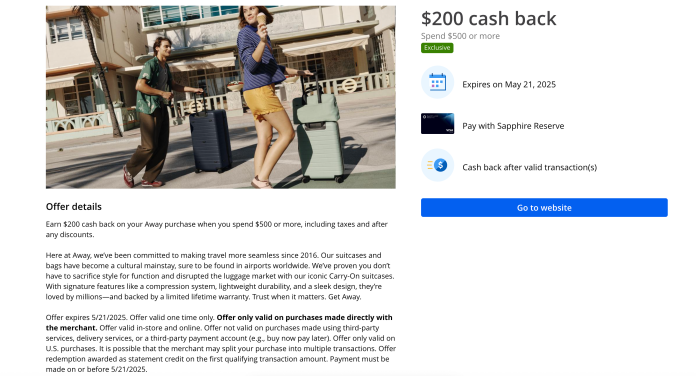
Task: Select the Spend $500 or more text
Action: pos(460,36)
